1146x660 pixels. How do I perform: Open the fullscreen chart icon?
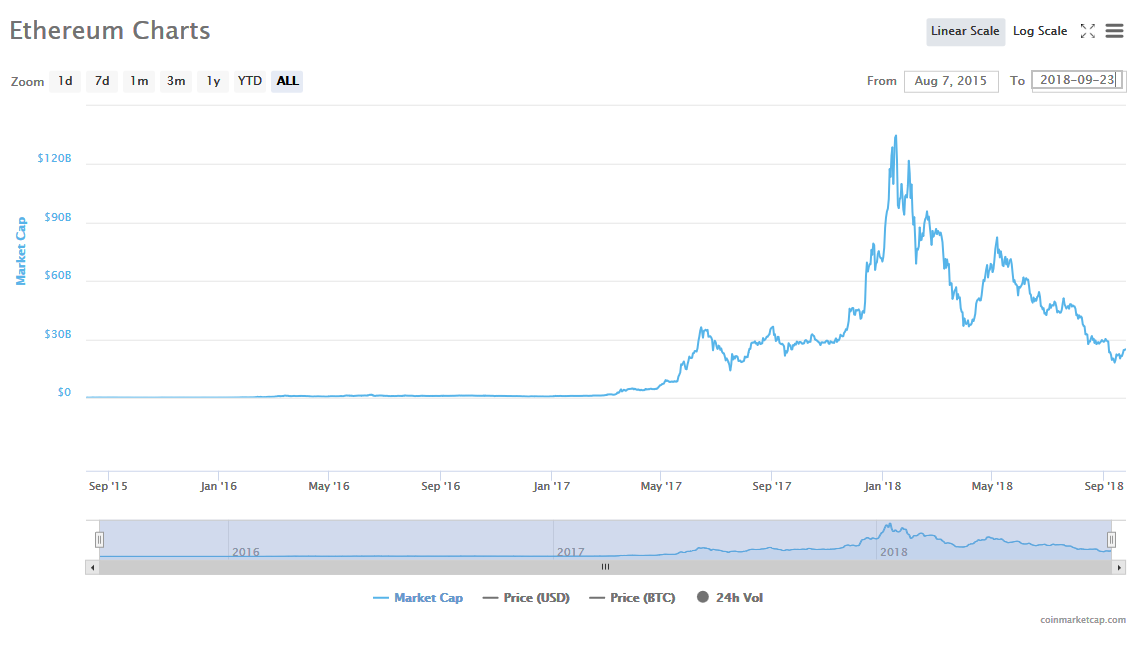pos(1088,31)
